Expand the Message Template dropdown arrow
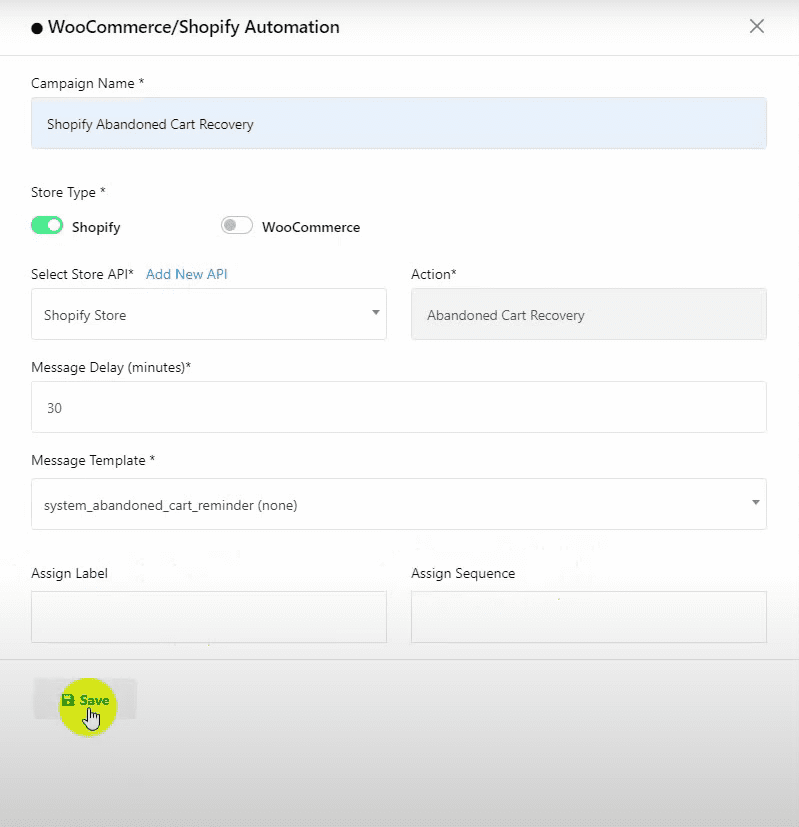 [756, 503]
